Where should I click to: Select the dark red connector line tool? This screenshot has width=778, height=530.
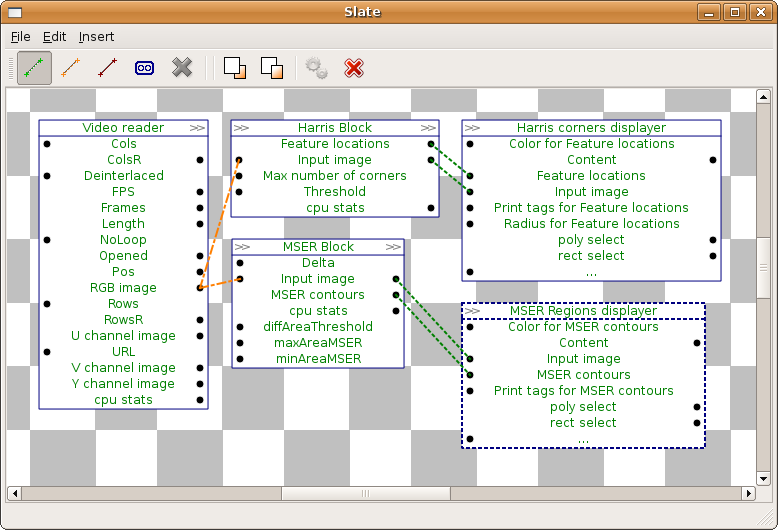107,67
